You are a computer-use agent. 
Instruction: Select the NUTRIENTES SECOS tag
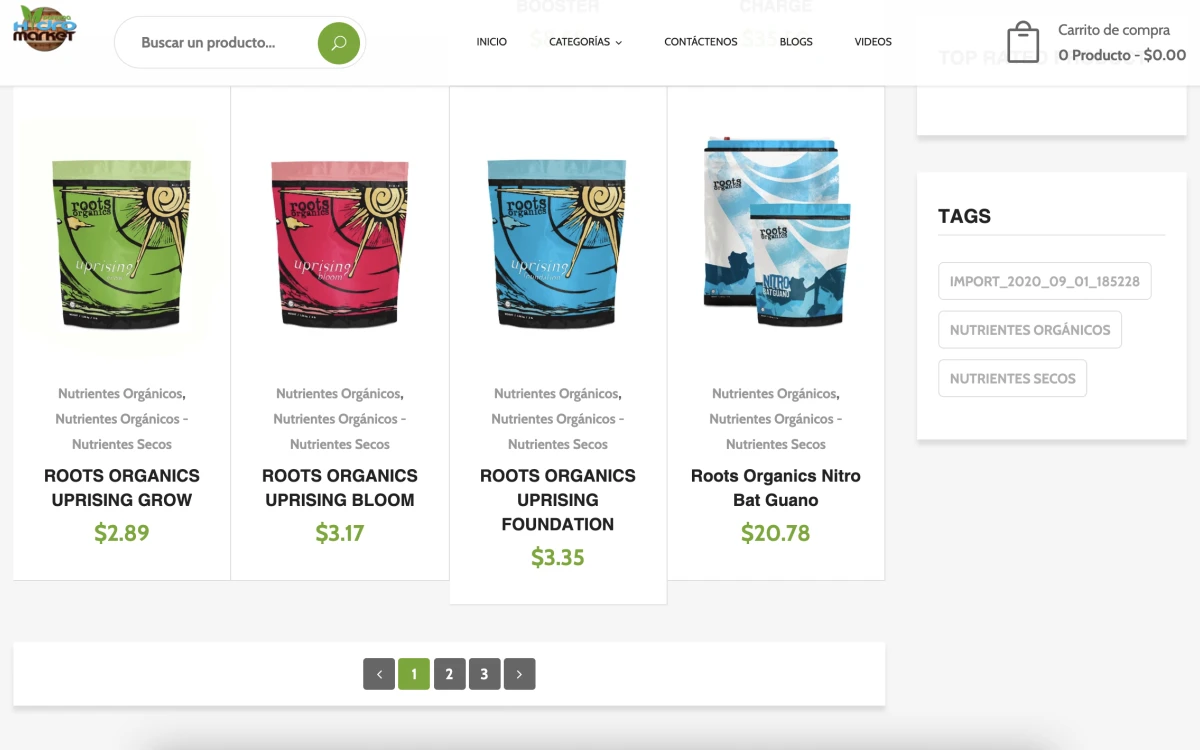click(1012, 379)
